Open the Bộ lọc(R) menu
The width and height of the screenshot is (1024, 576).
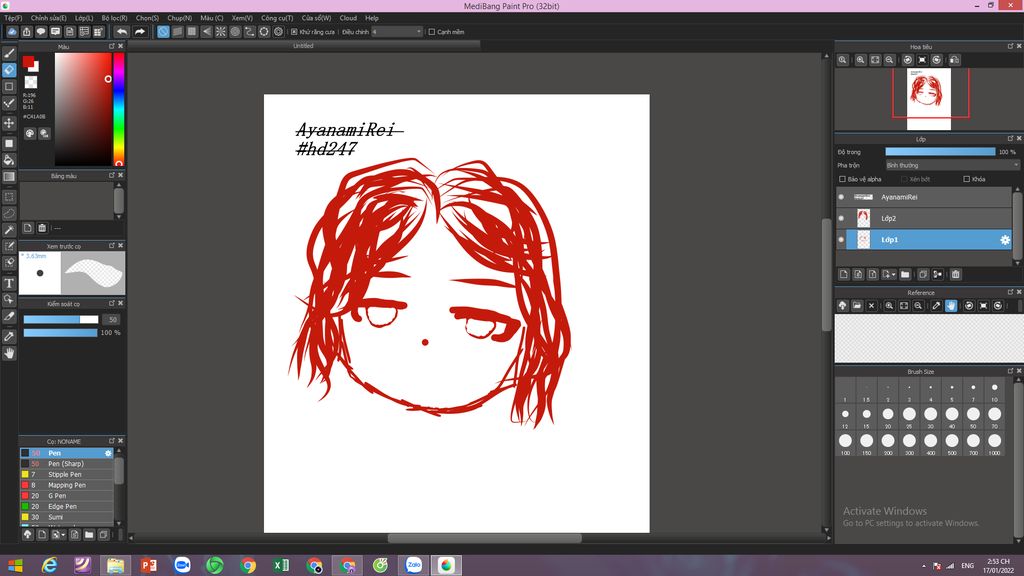114,18
